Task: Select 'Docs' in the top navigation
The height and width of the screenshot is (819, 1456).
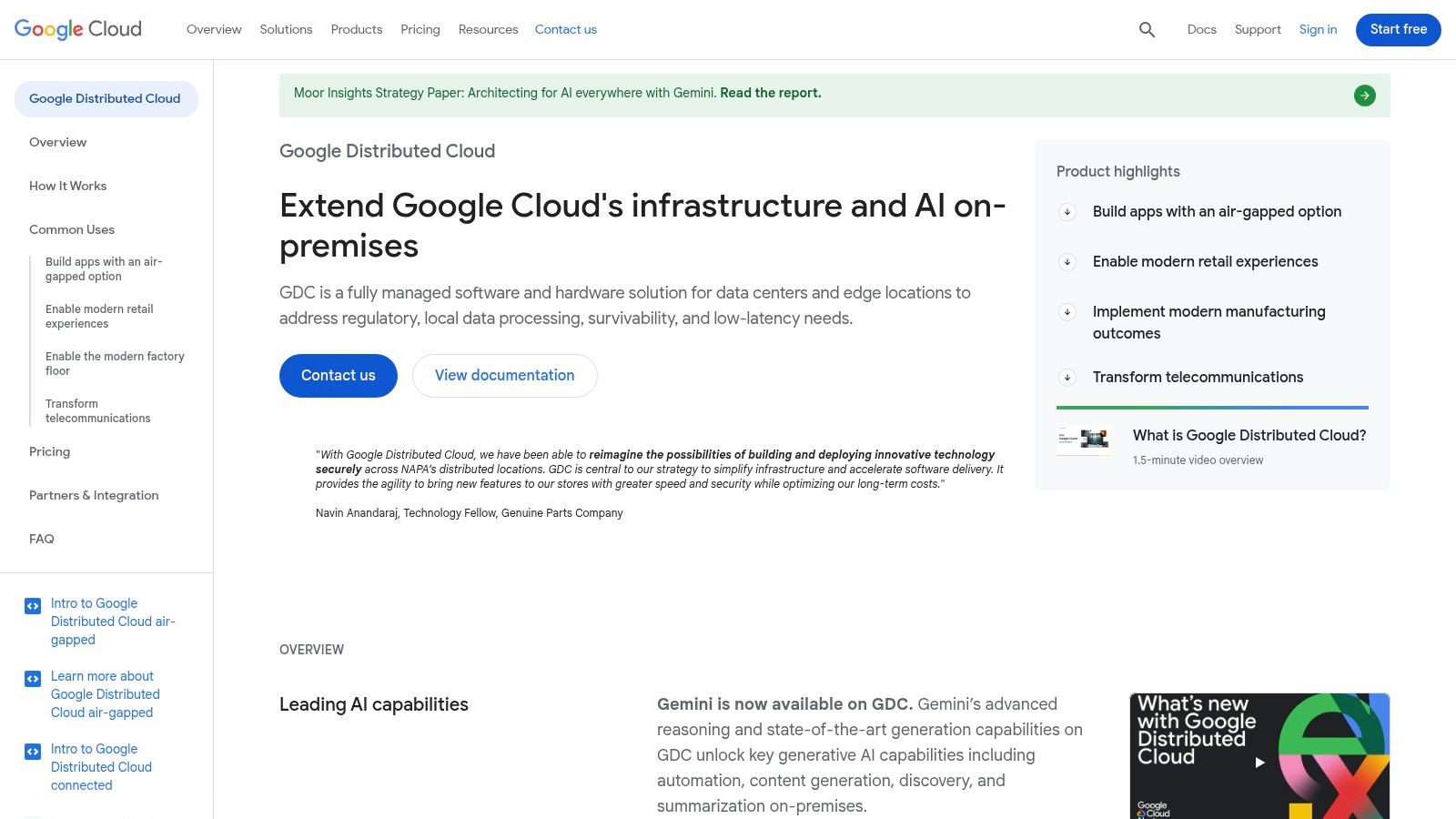Action: [x=1201, y=29]
